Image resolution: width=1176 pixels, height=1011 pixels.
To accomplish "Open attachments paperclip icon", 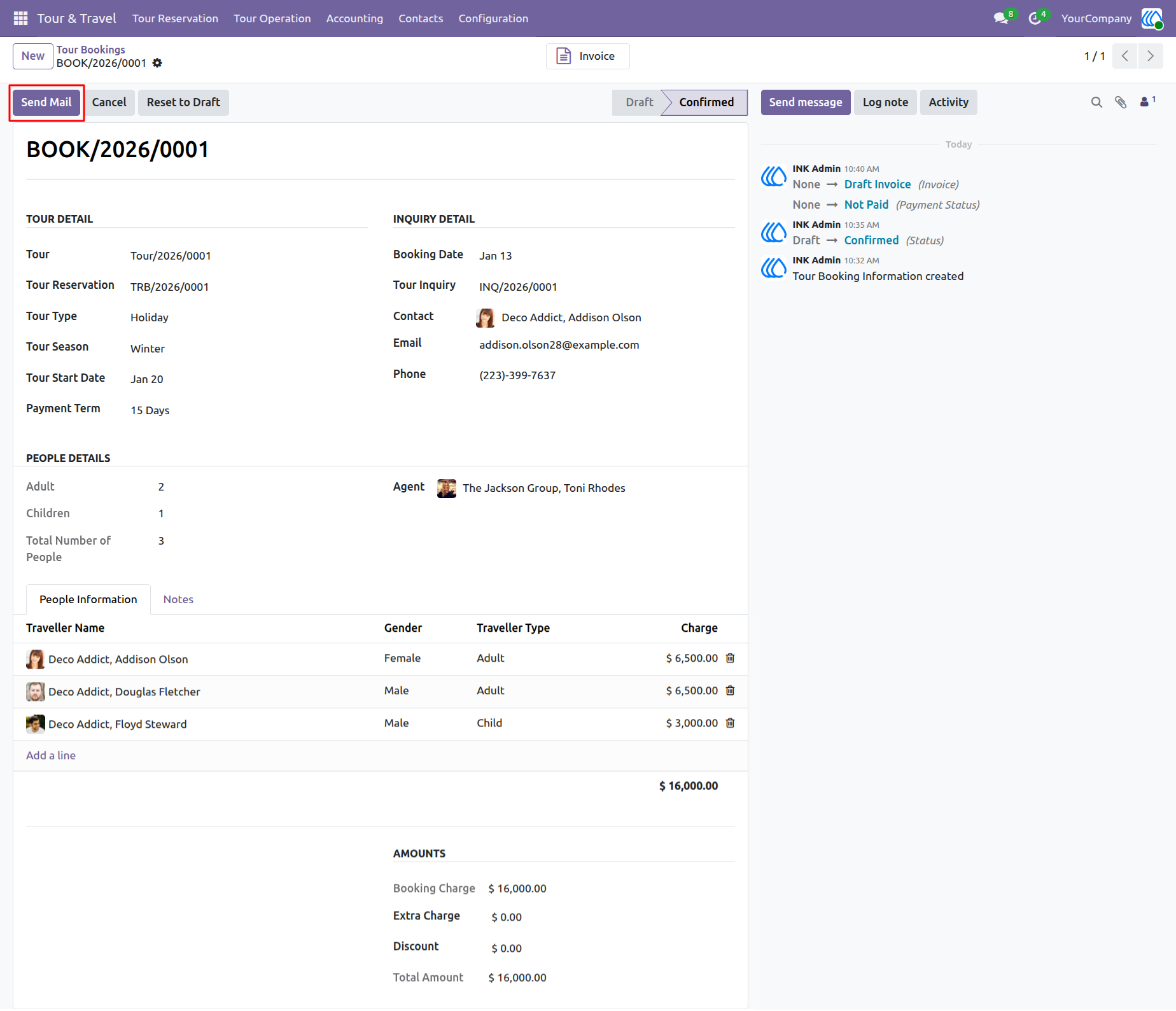I will pos(1121,102).
